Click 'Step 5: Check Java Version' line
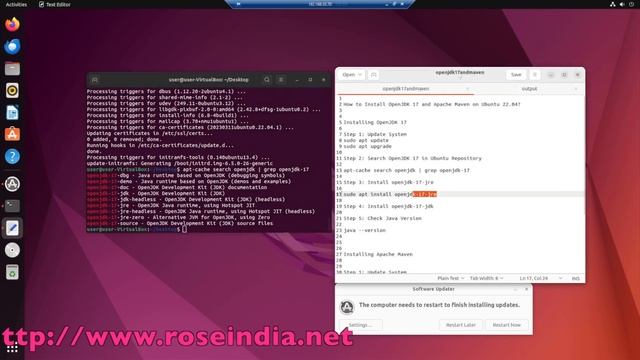Image resolution: width=640 pixels, height=360 pixels. click(x=382, y=218)
